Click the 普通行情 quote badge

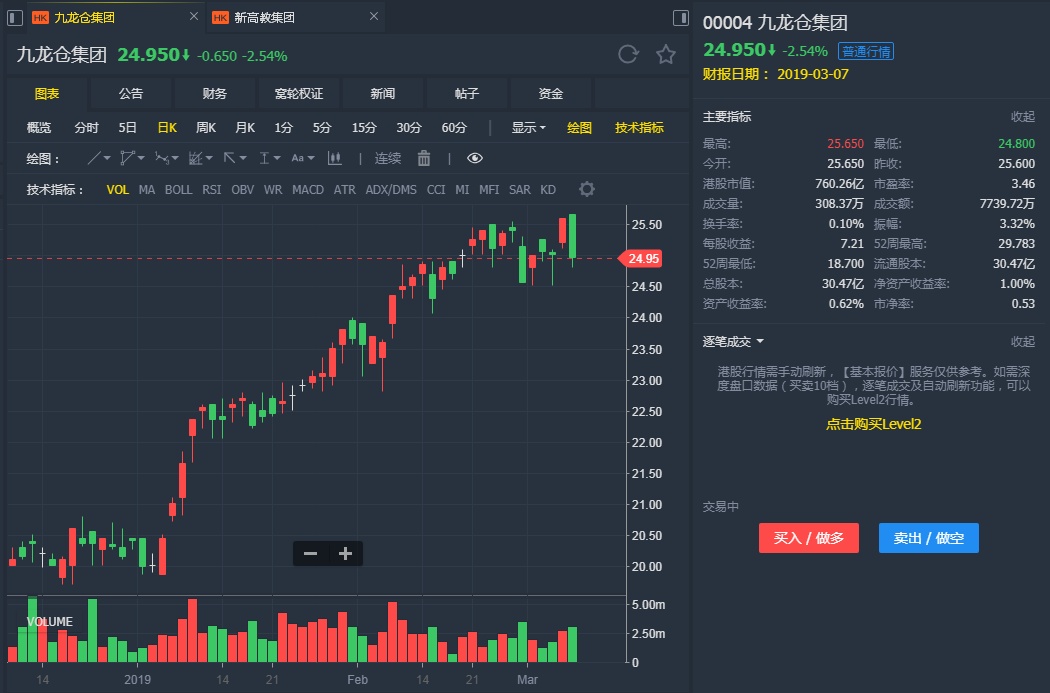865,51
